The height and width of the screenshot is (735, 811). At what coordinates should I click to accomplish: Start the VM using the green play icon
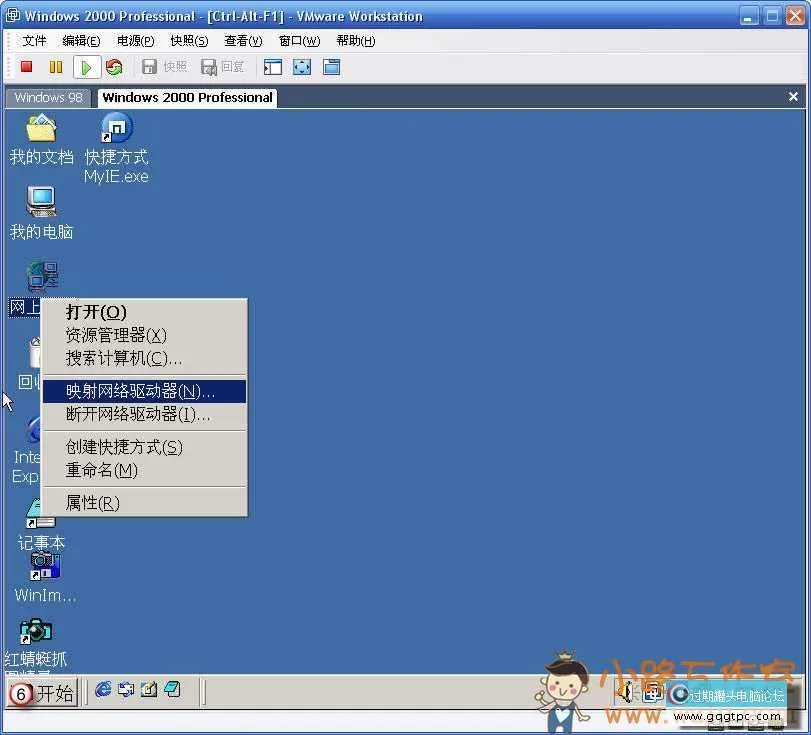(x=85, y=66)
